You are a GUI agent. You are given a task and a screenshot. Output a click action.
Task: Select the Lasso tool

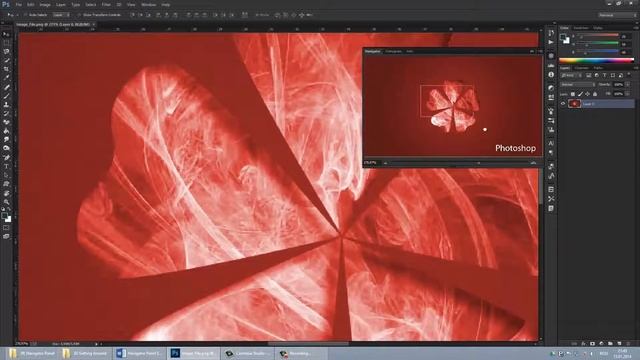[x=6, y=52]
